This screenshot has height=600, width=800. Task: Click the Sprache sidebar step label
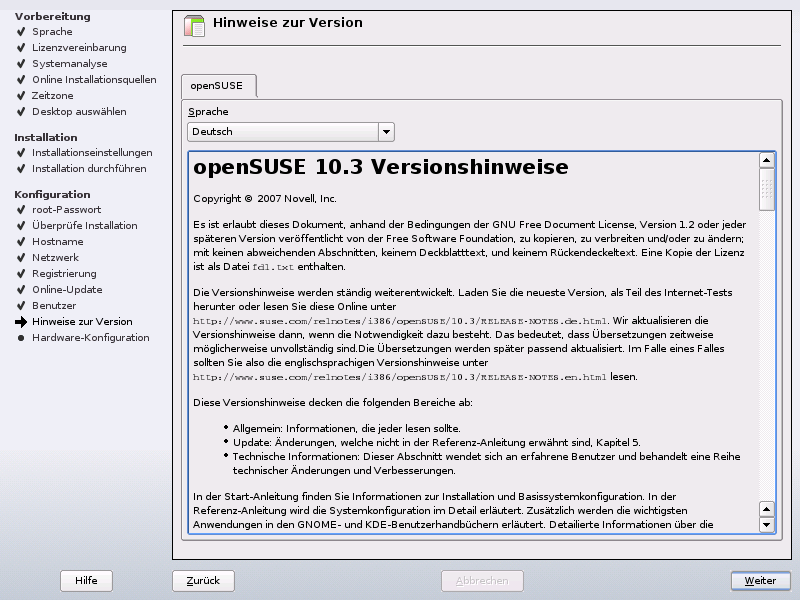tap(52, 32)
